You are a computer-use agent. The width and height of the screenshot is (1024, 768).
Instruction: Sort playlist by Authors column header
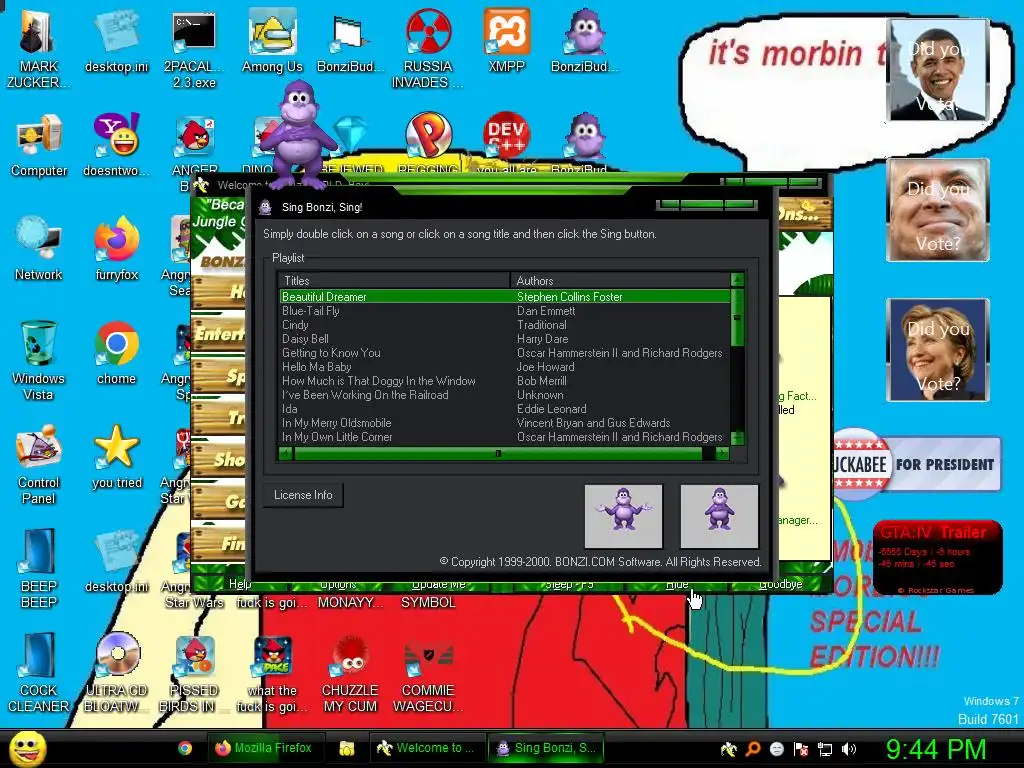[620, 281]
